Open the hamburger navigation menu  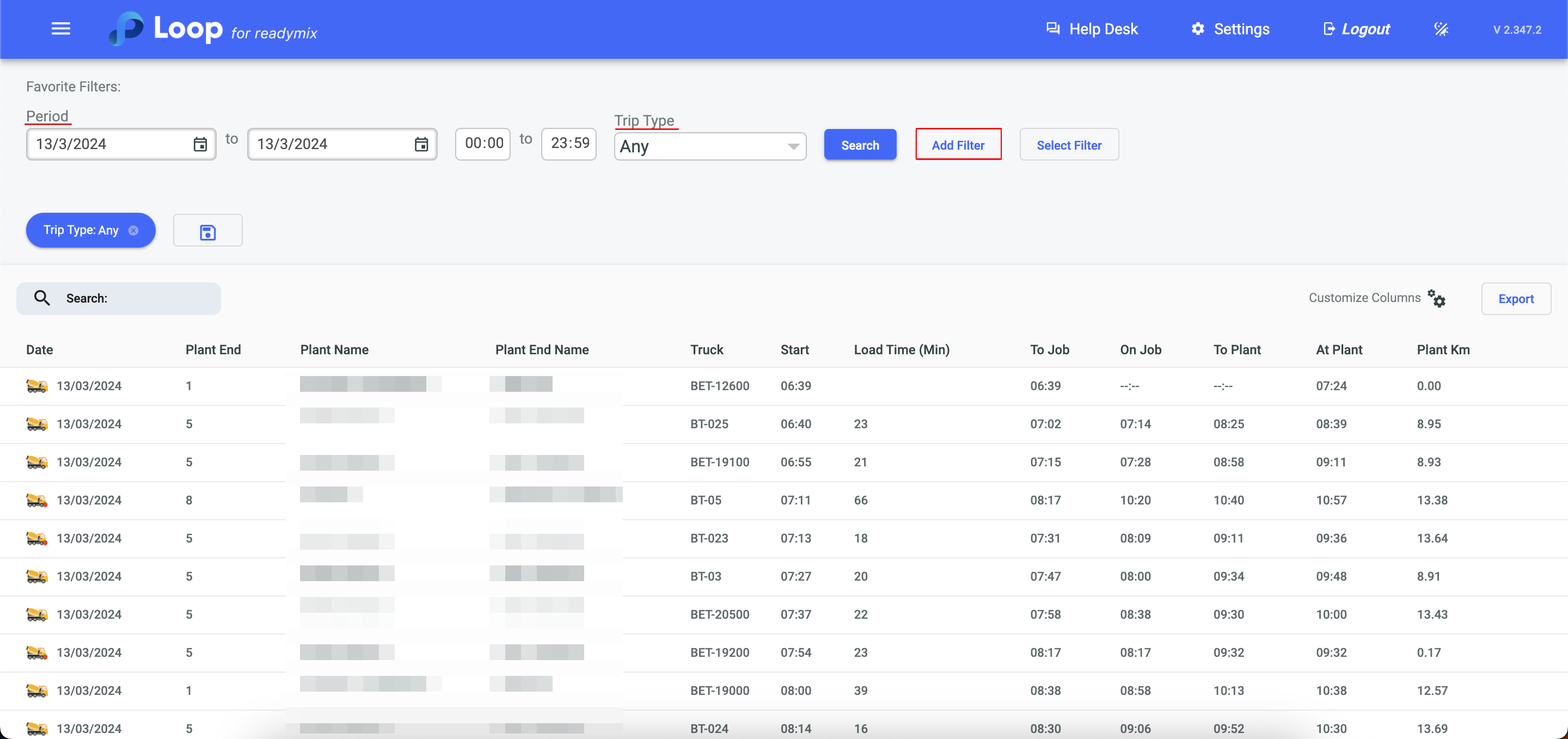click(61, 29)
